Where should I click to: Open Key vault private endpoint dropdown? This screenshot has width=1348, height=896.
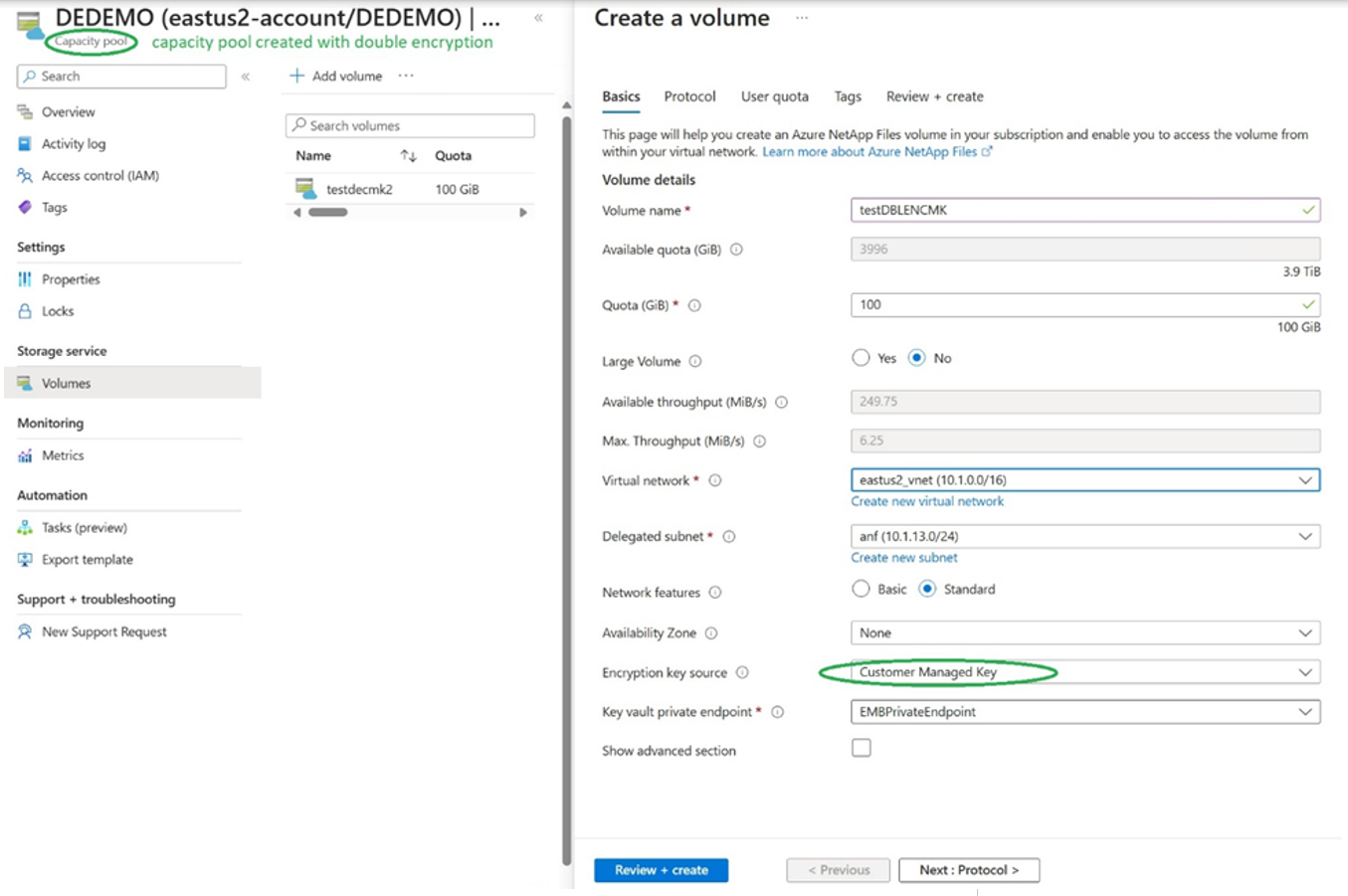click(x=1085, y=712)
